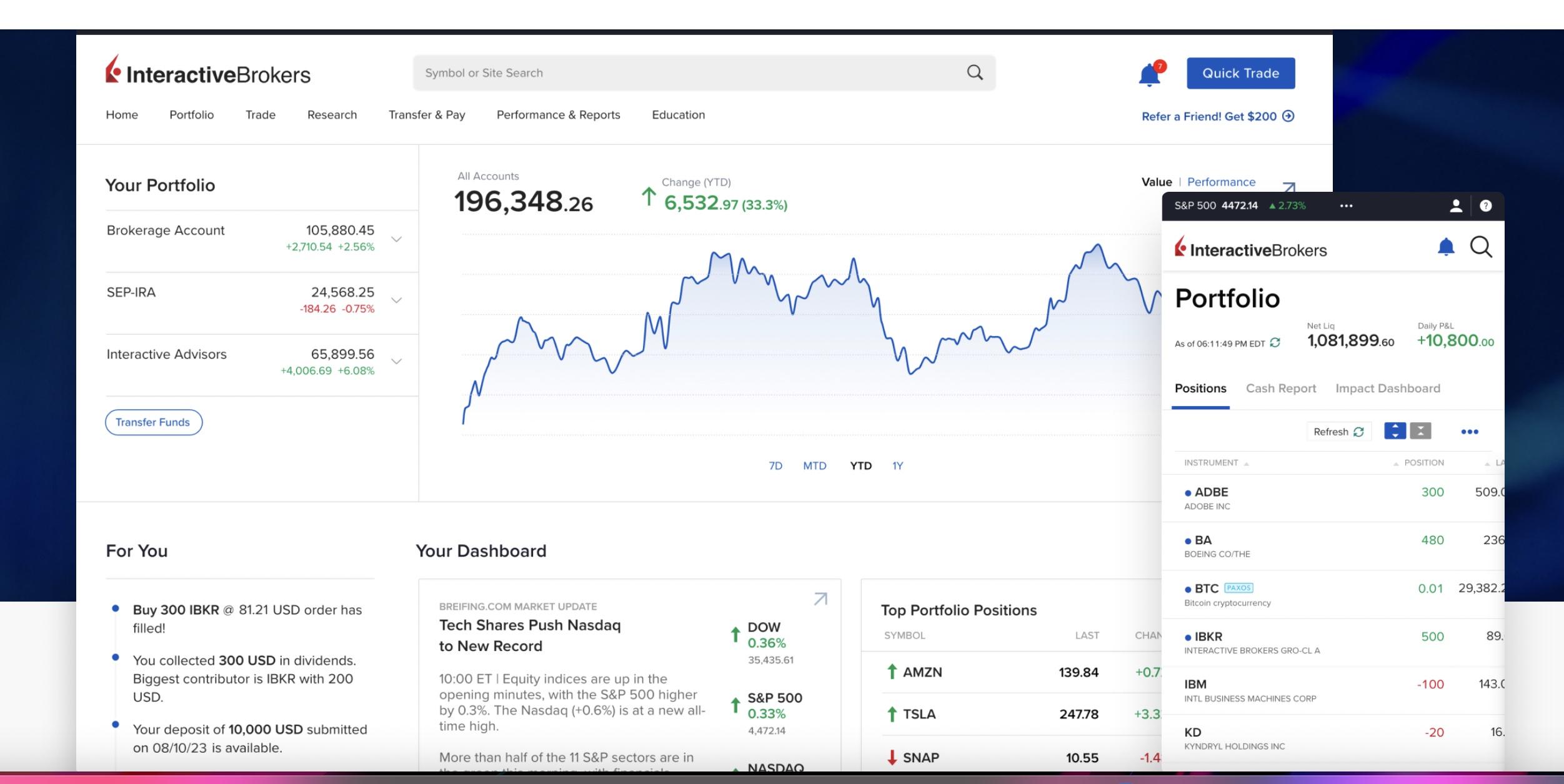Open the ADBE row in the Positions list
The image size is (1564, 784).
click(x=1333, y=499)
